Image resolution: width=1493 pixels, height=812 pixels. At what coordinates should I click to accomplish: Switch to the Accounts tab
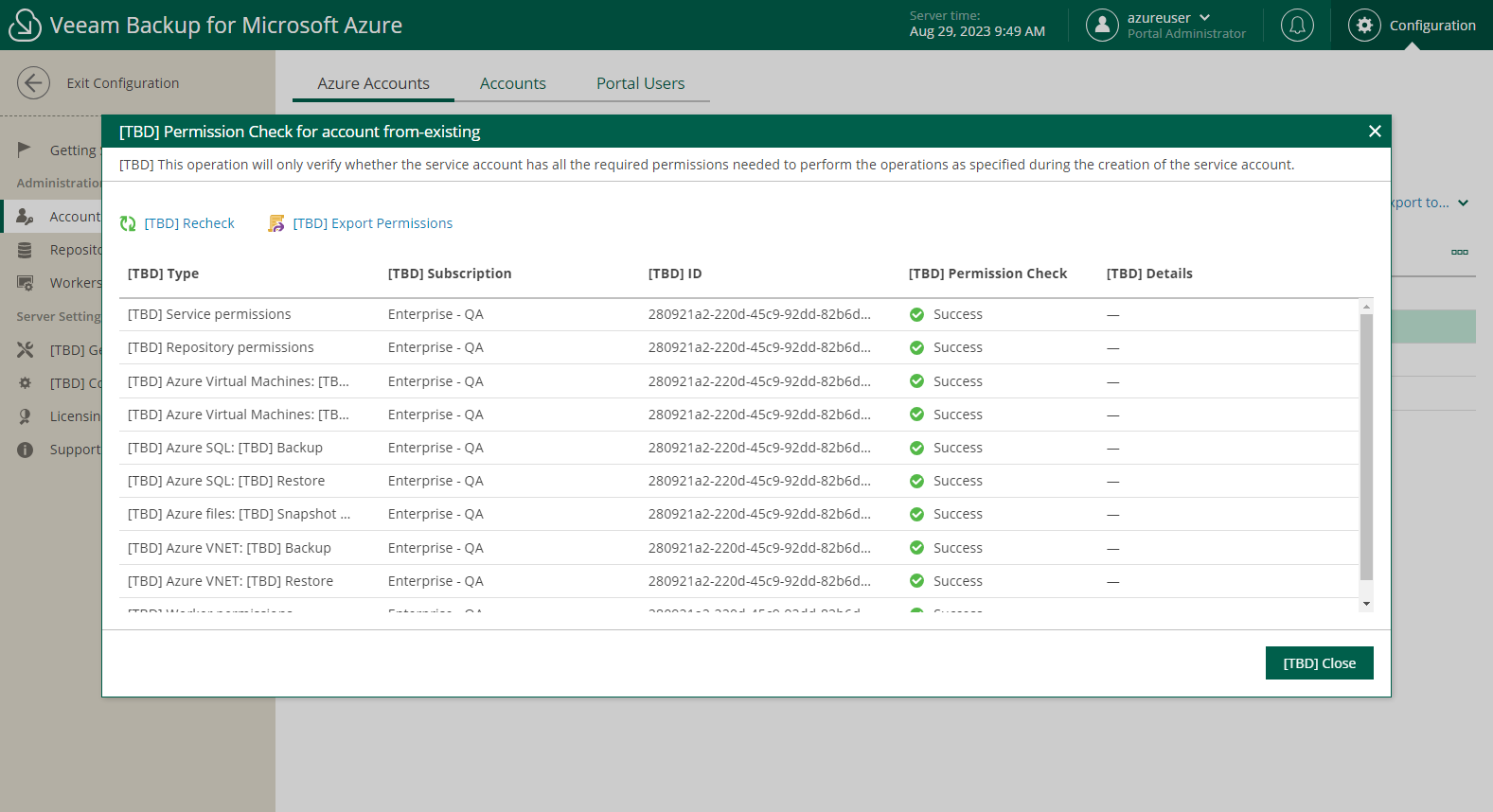tap(513, 83)
